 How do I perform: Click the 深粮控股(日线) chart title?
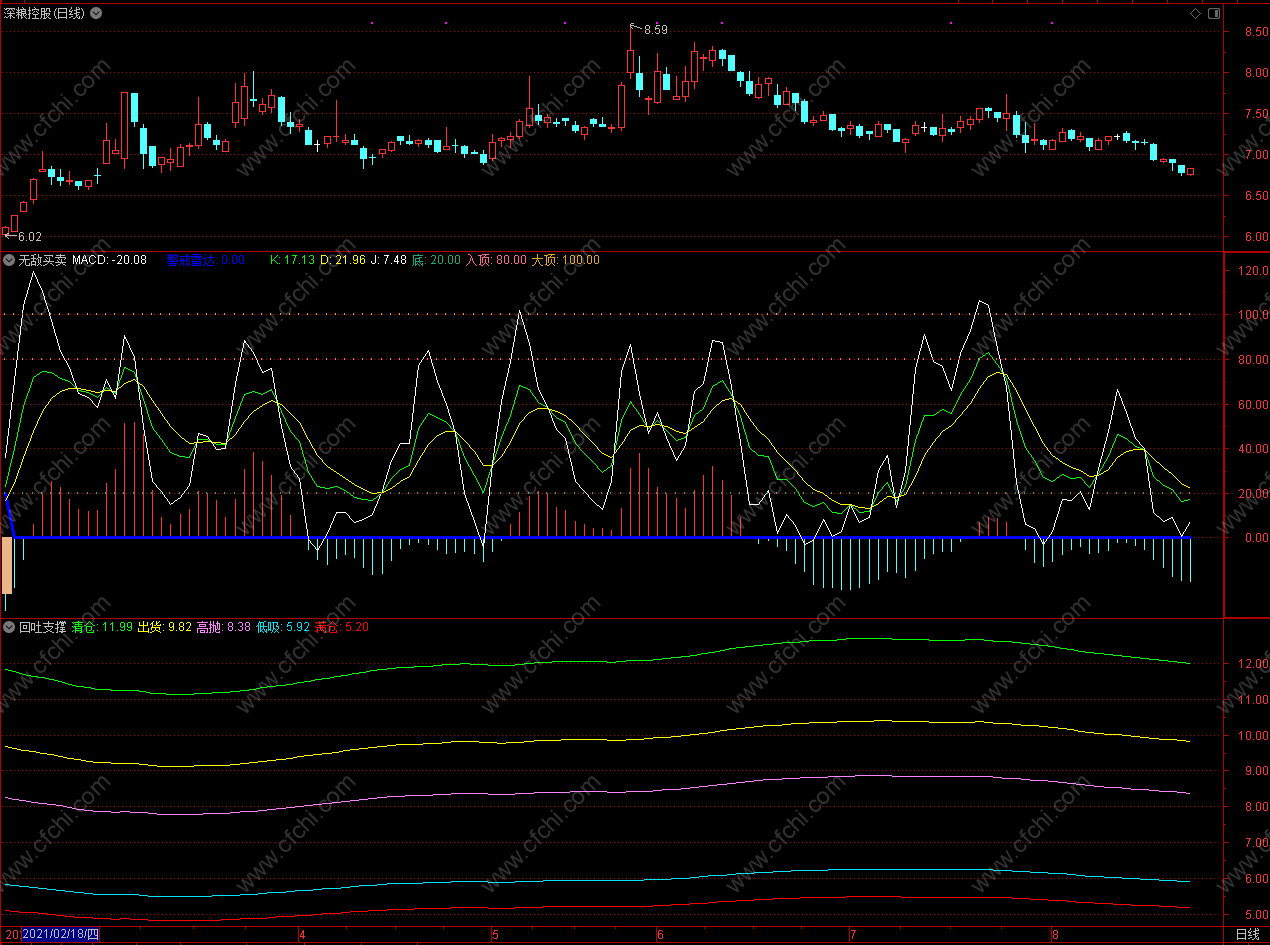pos(44,13)
